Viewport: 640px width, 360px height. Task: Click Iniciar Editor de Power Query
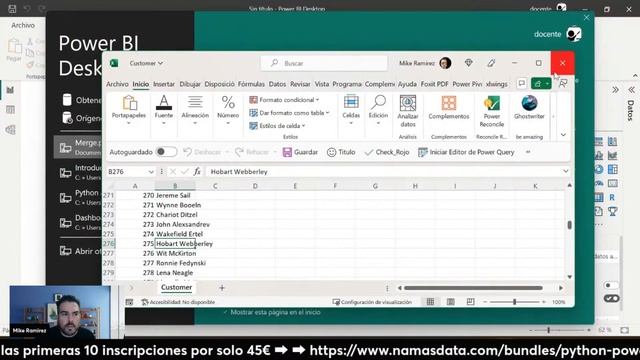coord(466,152)
